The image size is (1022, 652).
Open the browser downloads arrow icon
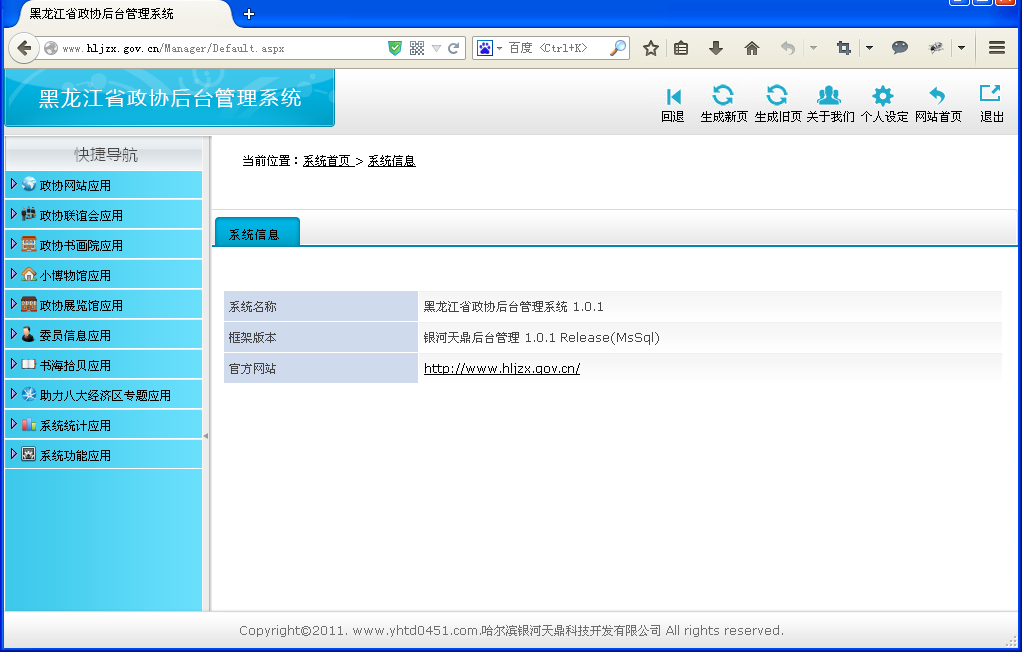pos(716,48)
